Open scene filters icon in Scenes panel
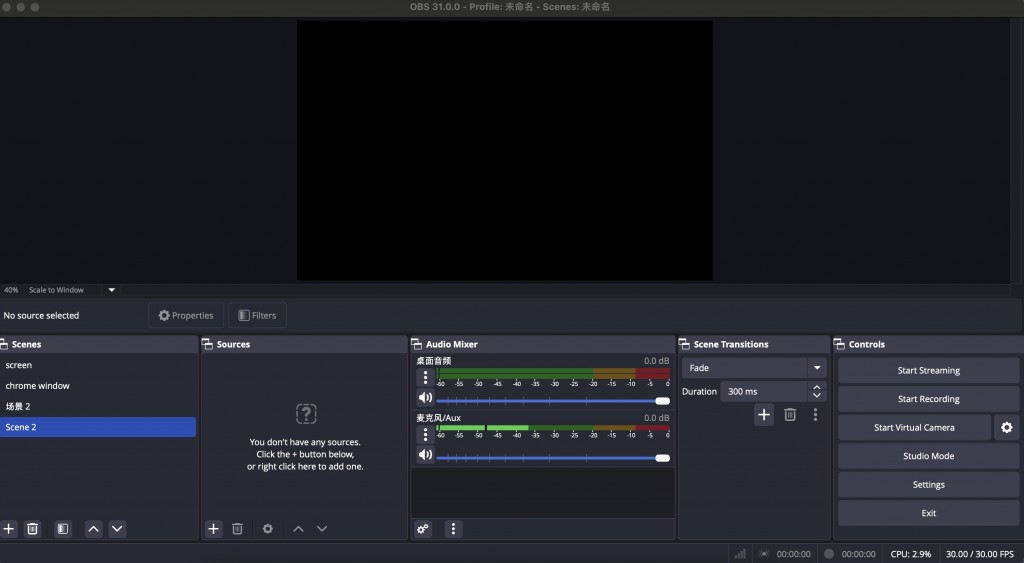This screenshot has width=1024, height=563. tap(63, 529)
